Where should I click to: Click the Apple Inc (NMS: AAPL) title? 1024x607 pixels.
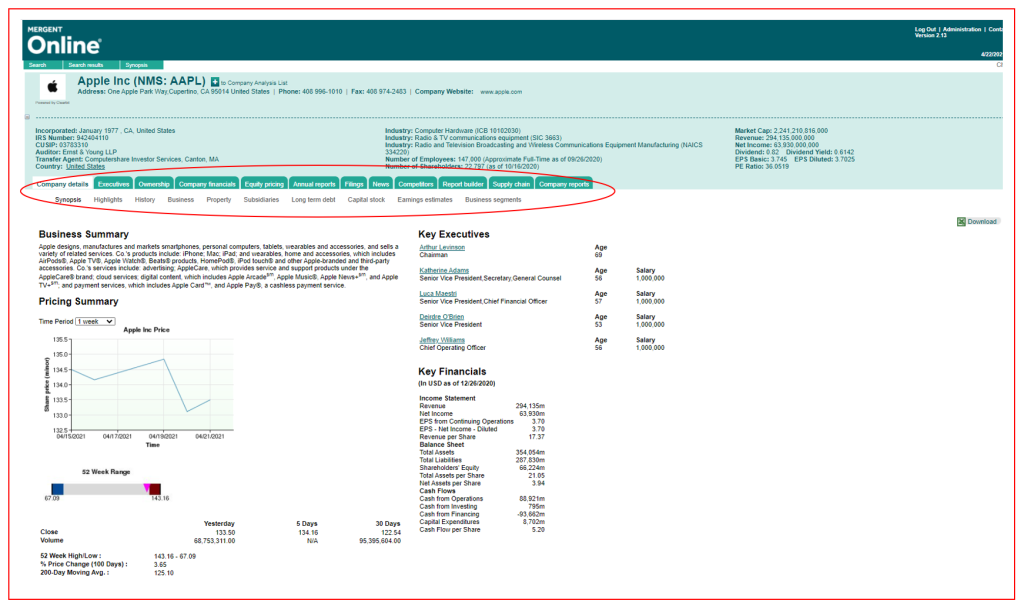[142, 81]
